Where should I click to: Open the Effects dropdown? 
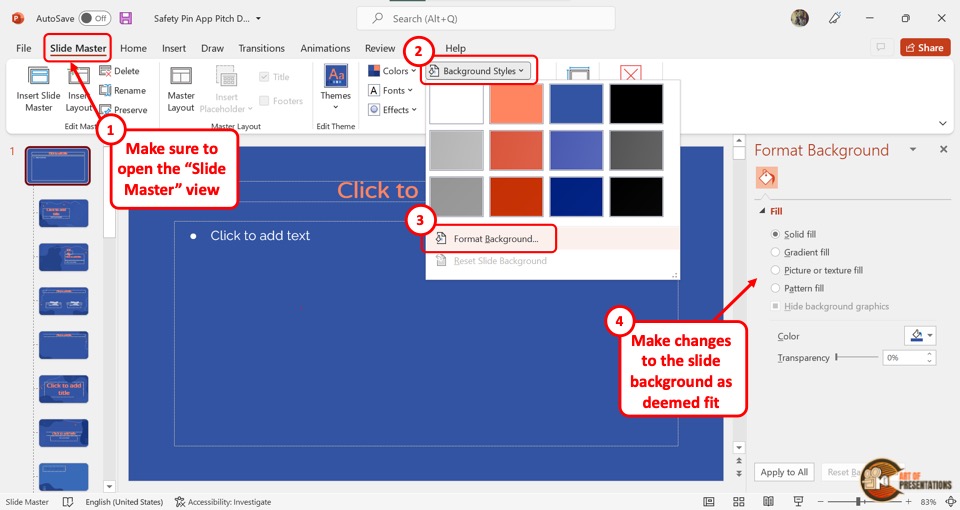tap(392, 110)
